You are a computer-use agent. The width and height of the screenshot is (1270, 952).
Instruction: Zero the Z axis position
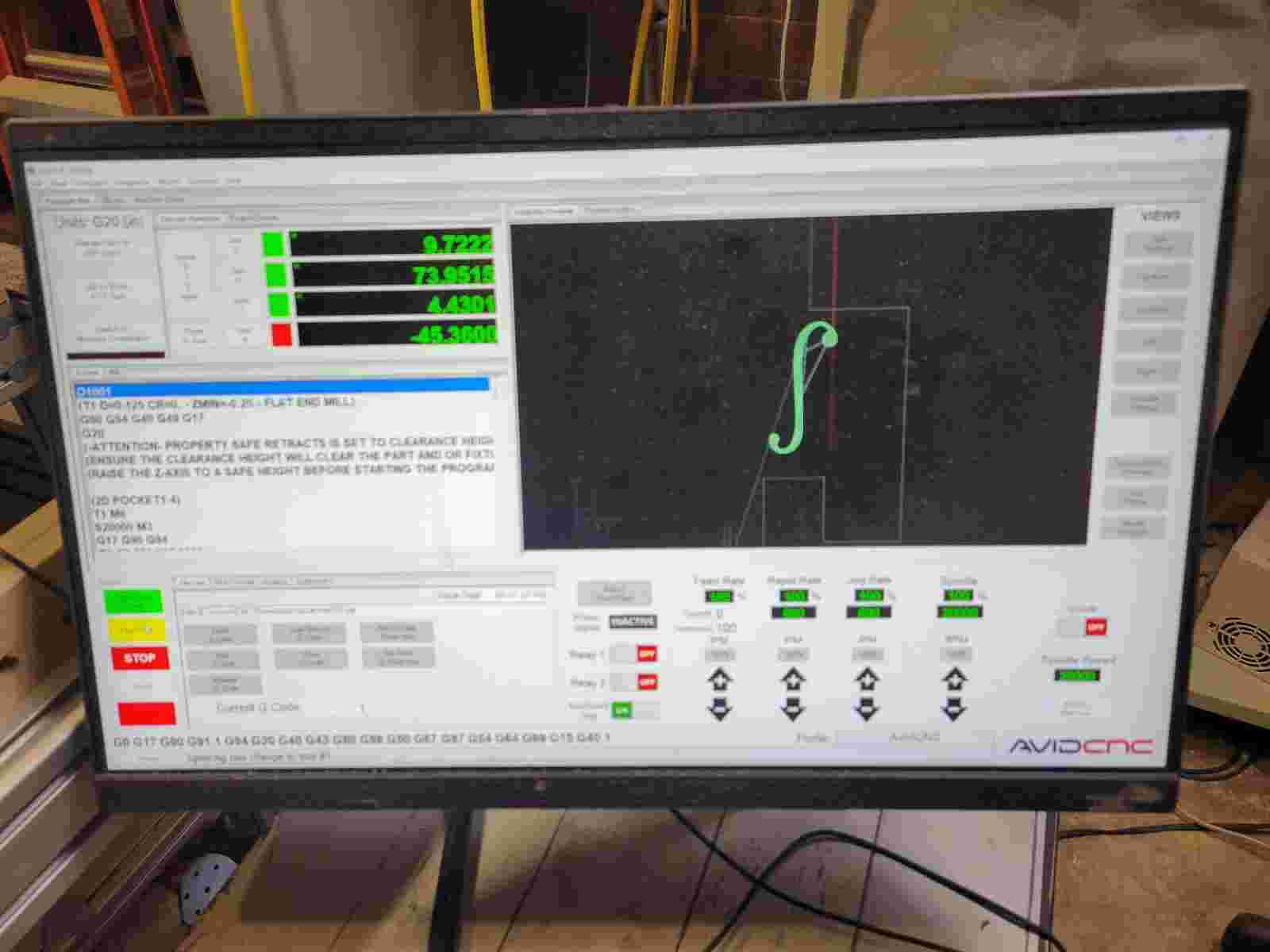241,305
